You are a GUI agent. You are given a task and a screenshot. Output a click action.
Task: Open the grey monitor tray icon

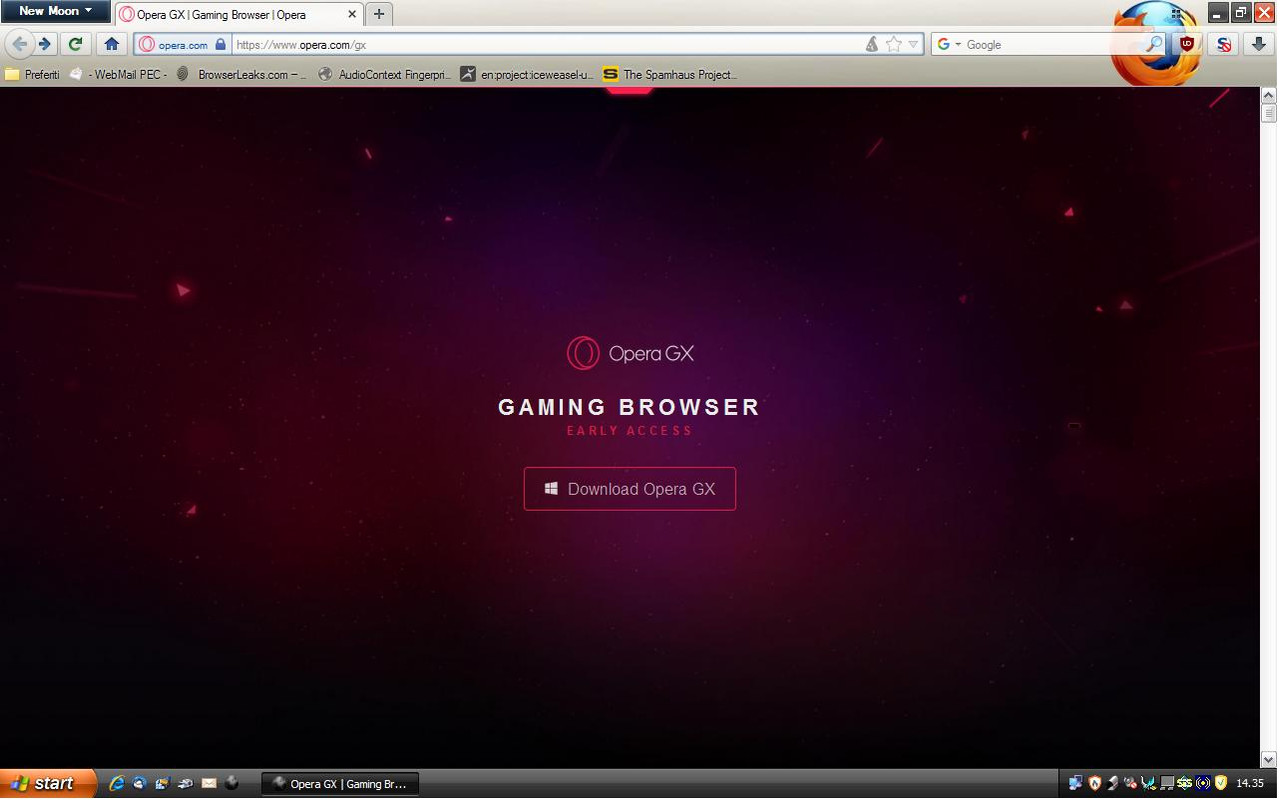coord(1167,783)
